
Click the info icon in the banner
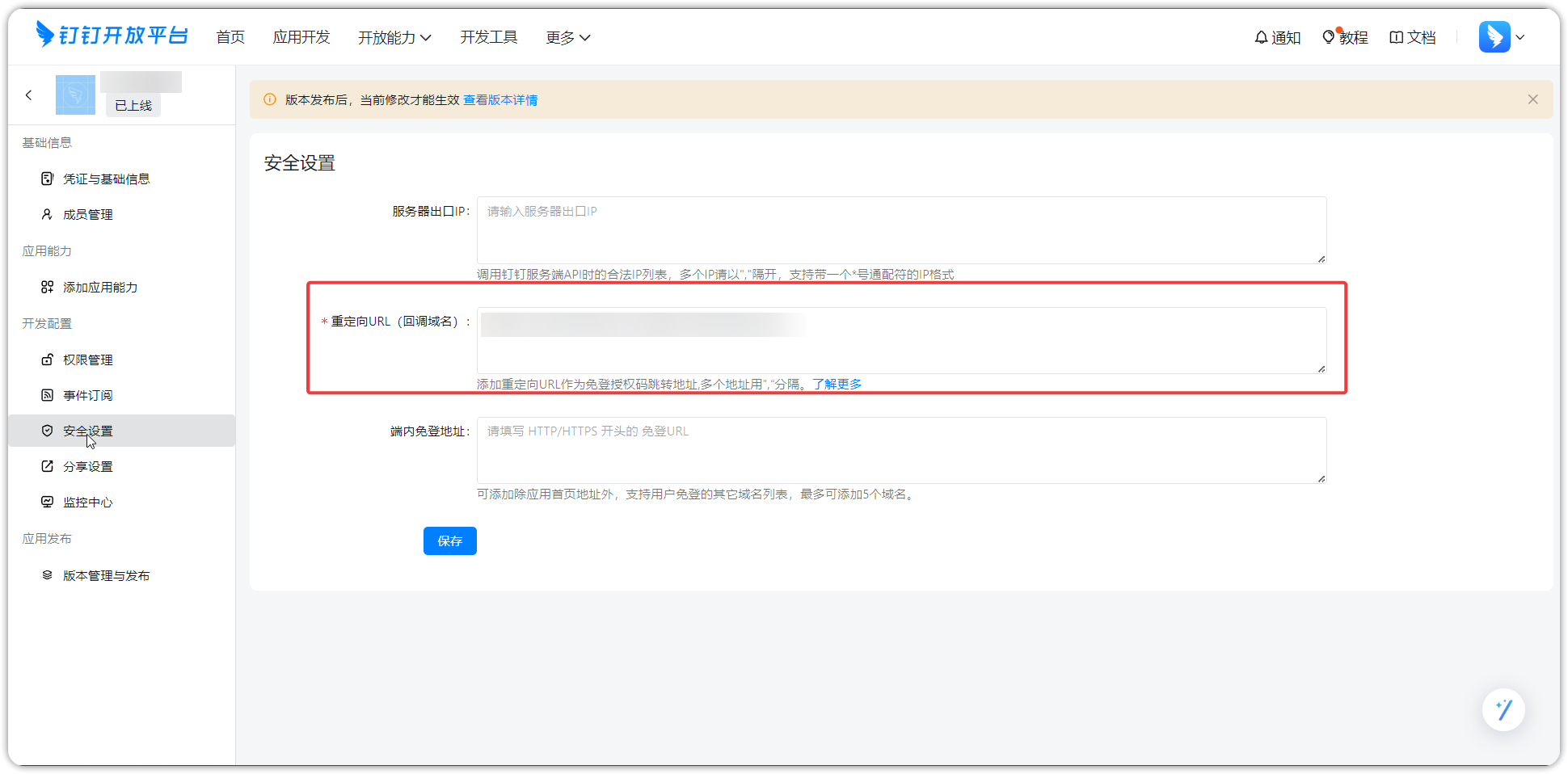(x=270, y=99)
